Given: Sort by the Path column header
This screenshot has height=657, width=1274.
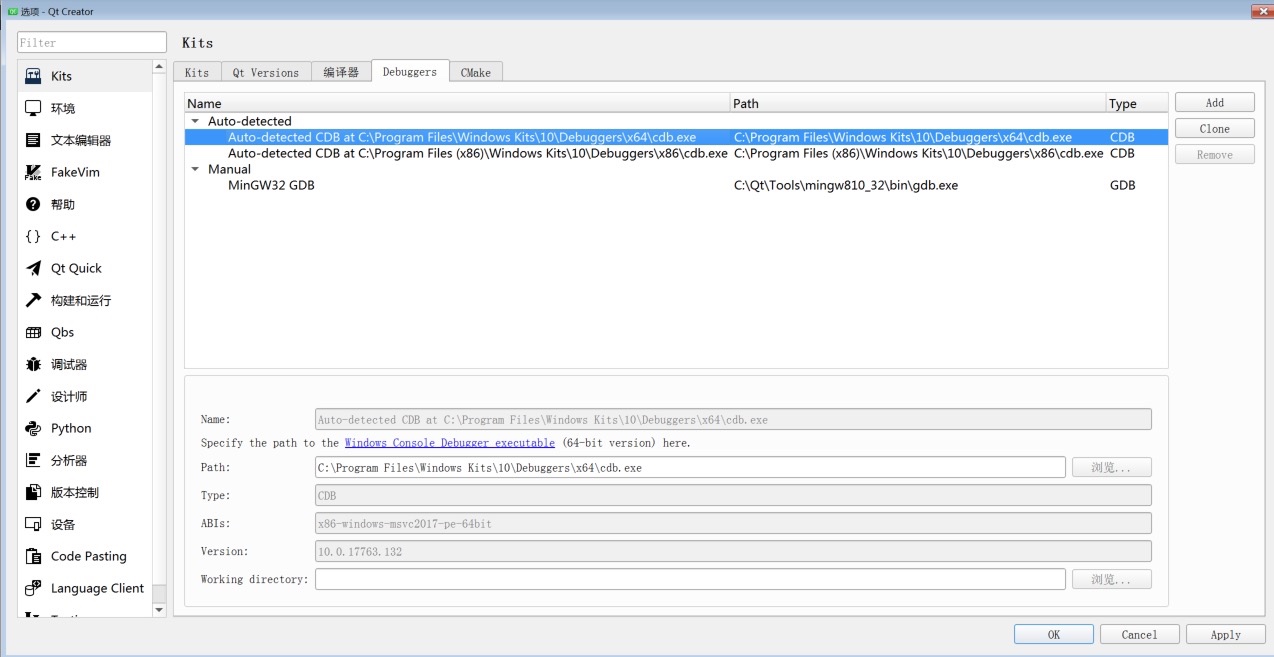Looking at the screenshot, I should pyautogui.click(x=918, y=103).
